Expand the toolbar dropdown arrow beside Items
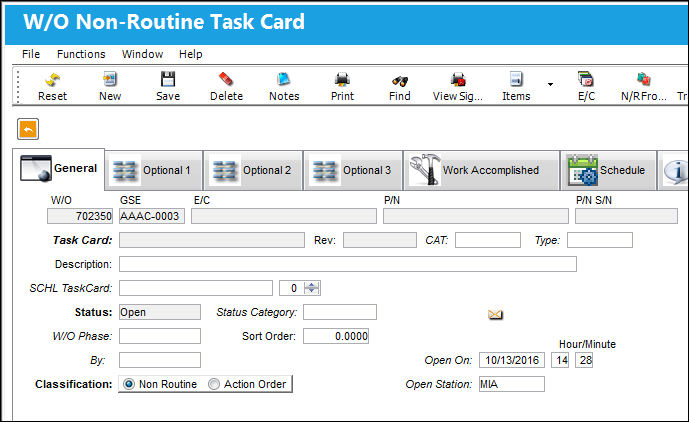 [x=550, y=84]
